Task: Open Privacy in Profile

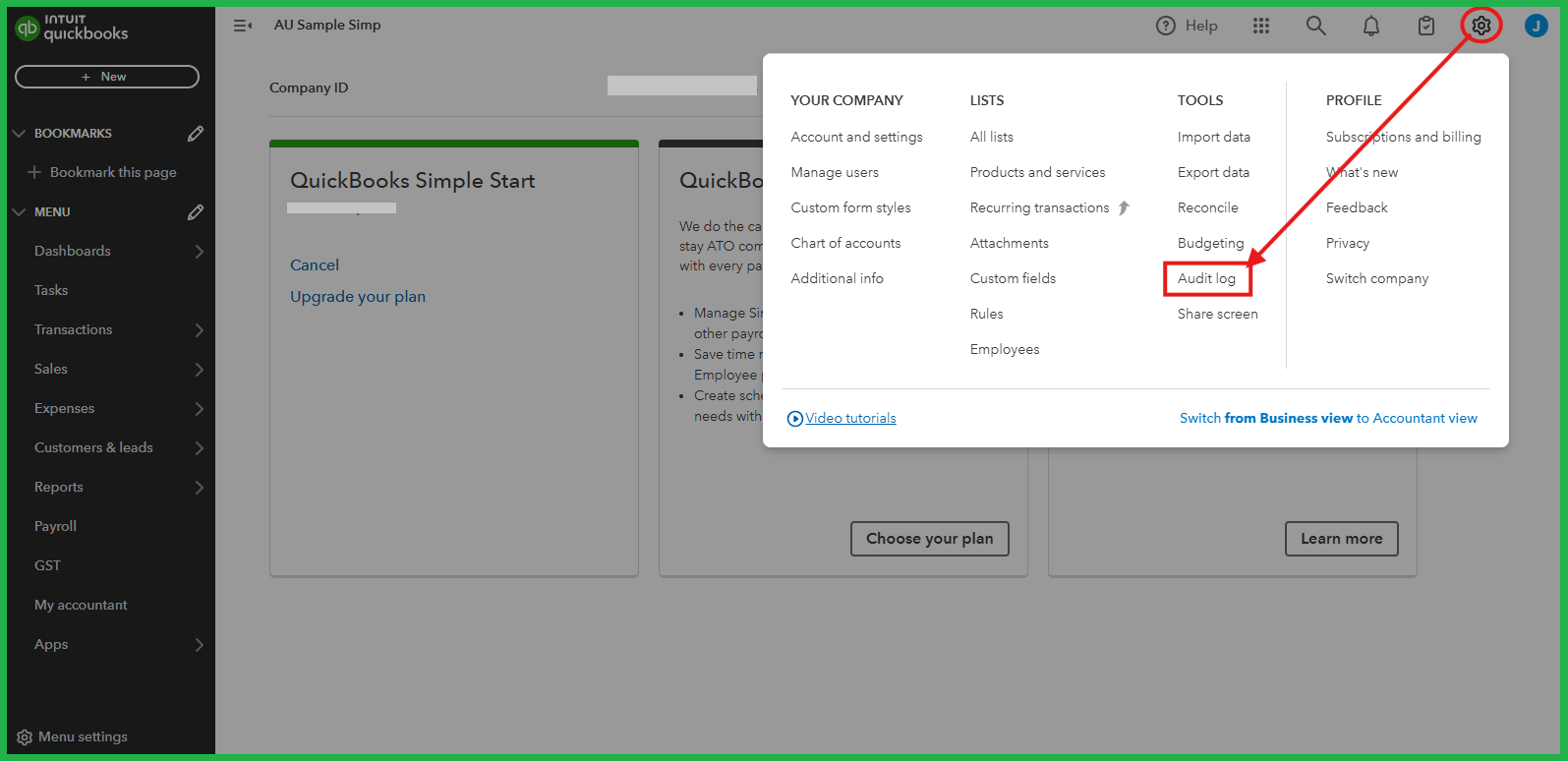Action: (1348, 243)
